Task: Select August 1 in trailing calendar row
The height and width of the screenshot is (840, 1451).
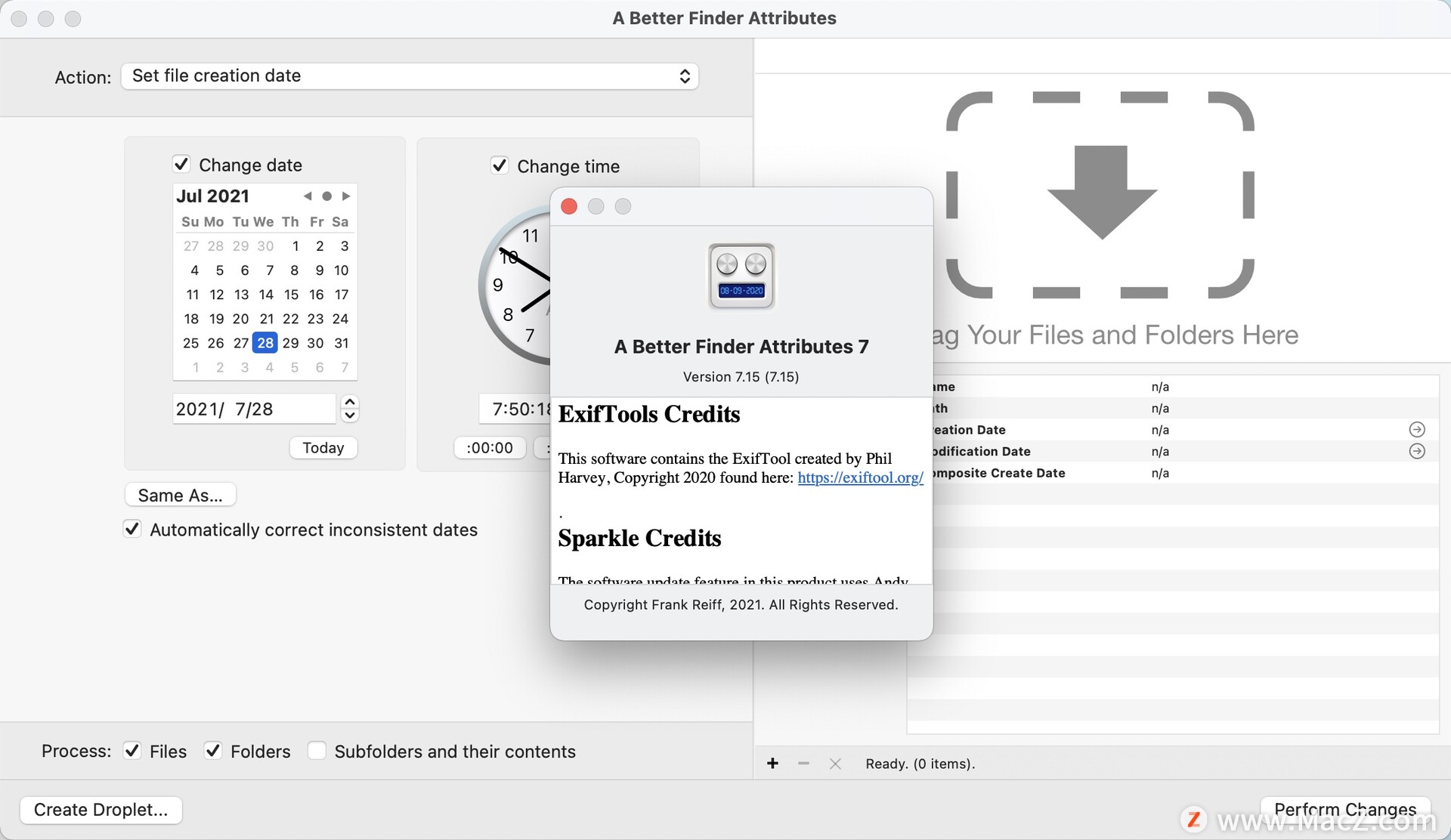Action: 196,367
